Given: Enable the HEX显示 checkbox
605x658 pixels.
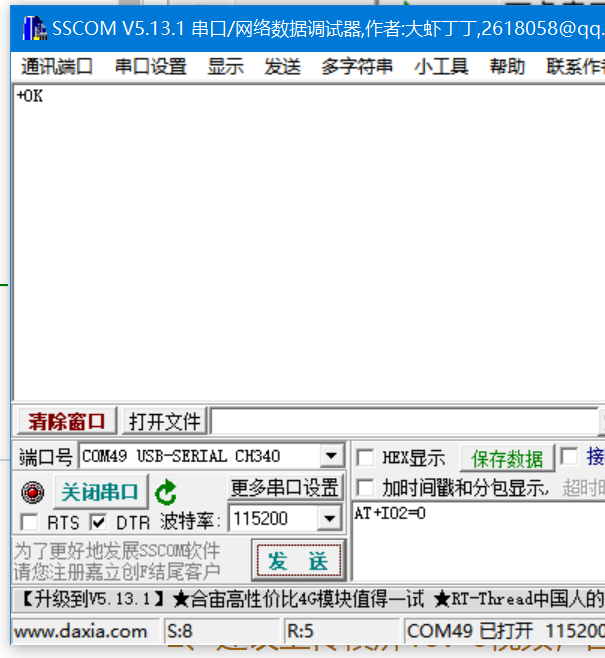Looking at the screenshot, I should 366,457.
